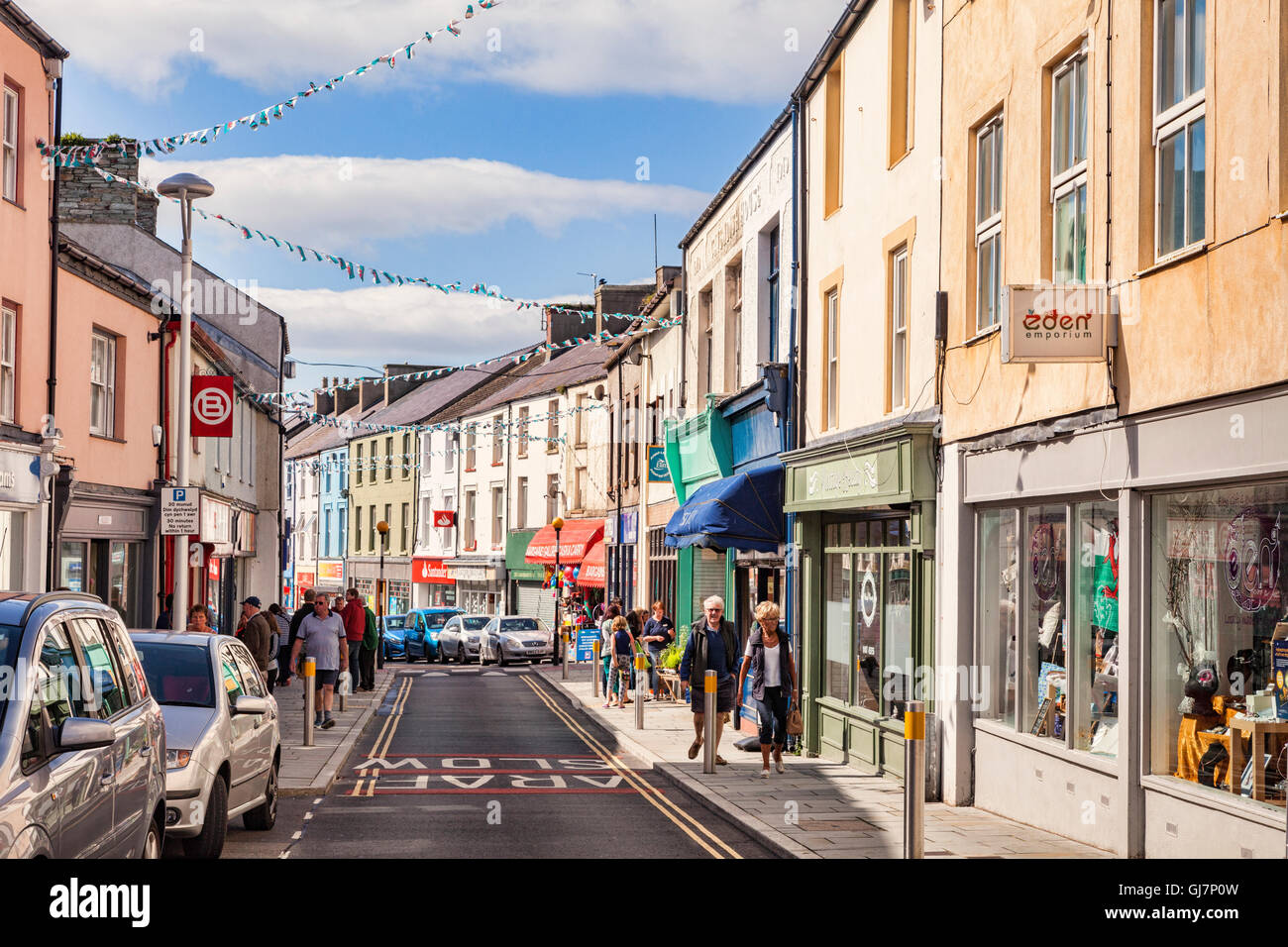Click the blue shop awning
Image resolution: width=1288 pixels, height=947 pixels.
coord(725,509)
